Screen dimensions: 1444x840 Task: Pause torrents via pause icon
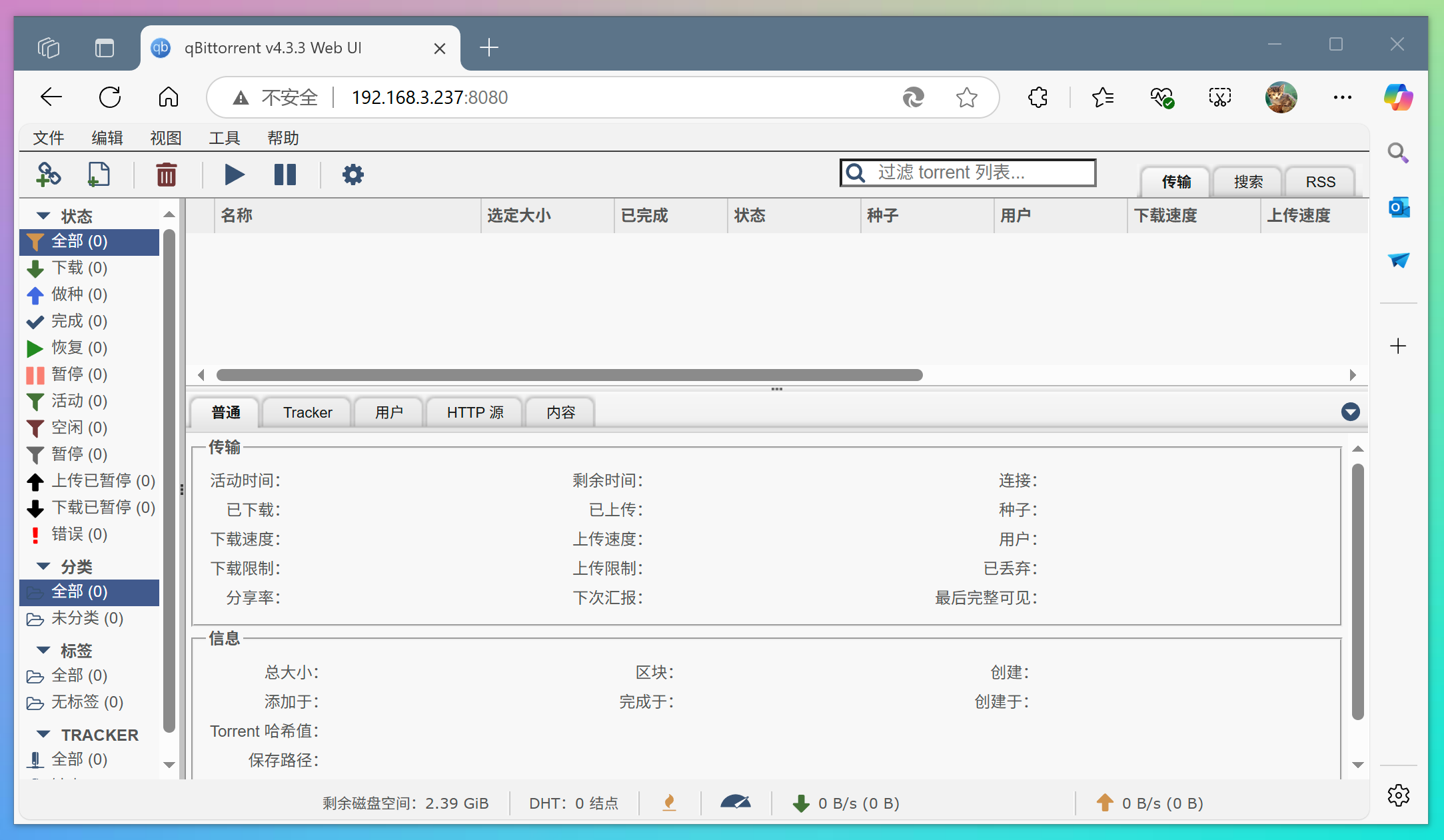coord(285,175)
